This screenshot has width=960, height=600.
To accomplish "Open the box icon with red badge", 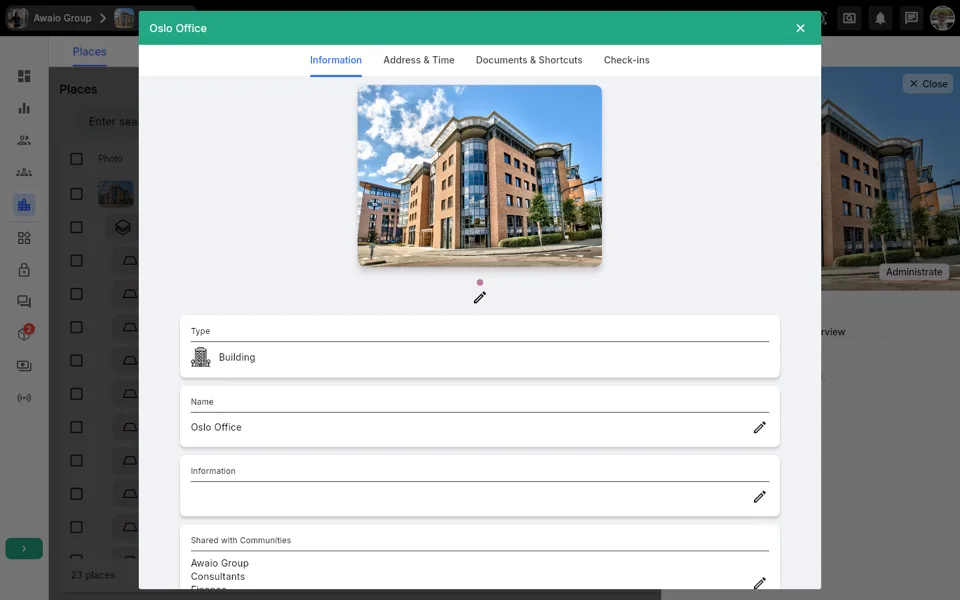I will (24, 332).
